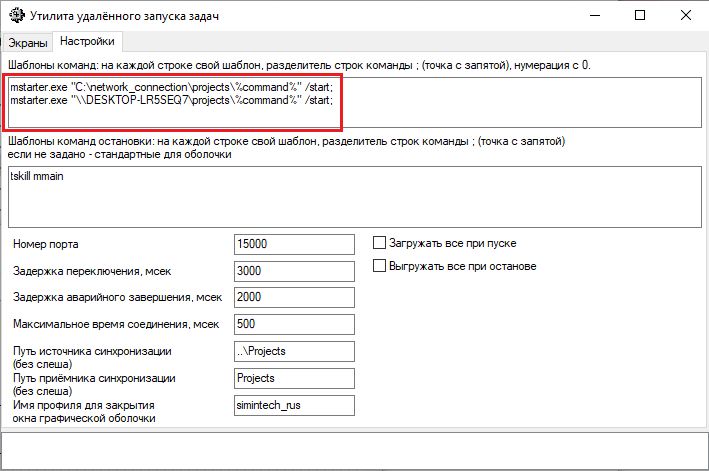Focus the Задержка переключения field

click(x=293, y=271)
